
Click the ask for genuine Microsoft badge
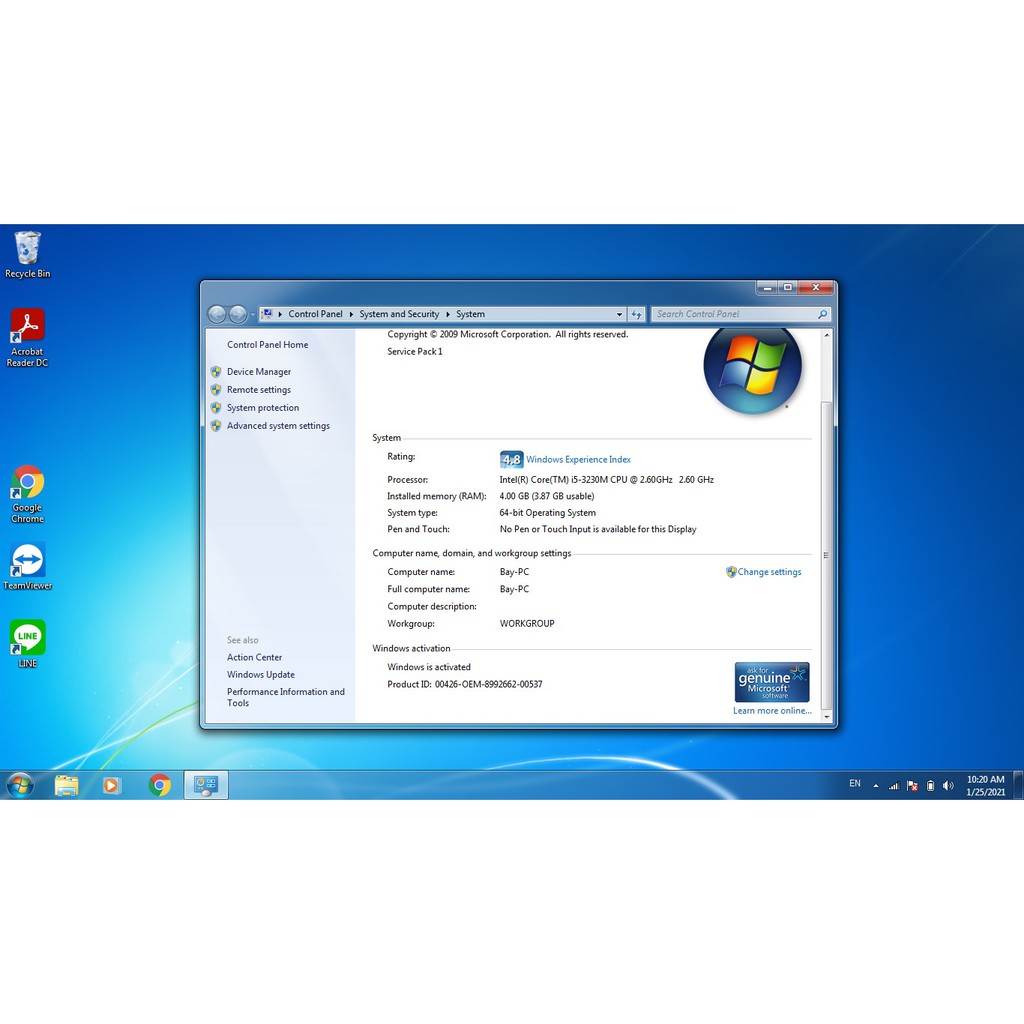pyautogui.click(x=771, y=681)
